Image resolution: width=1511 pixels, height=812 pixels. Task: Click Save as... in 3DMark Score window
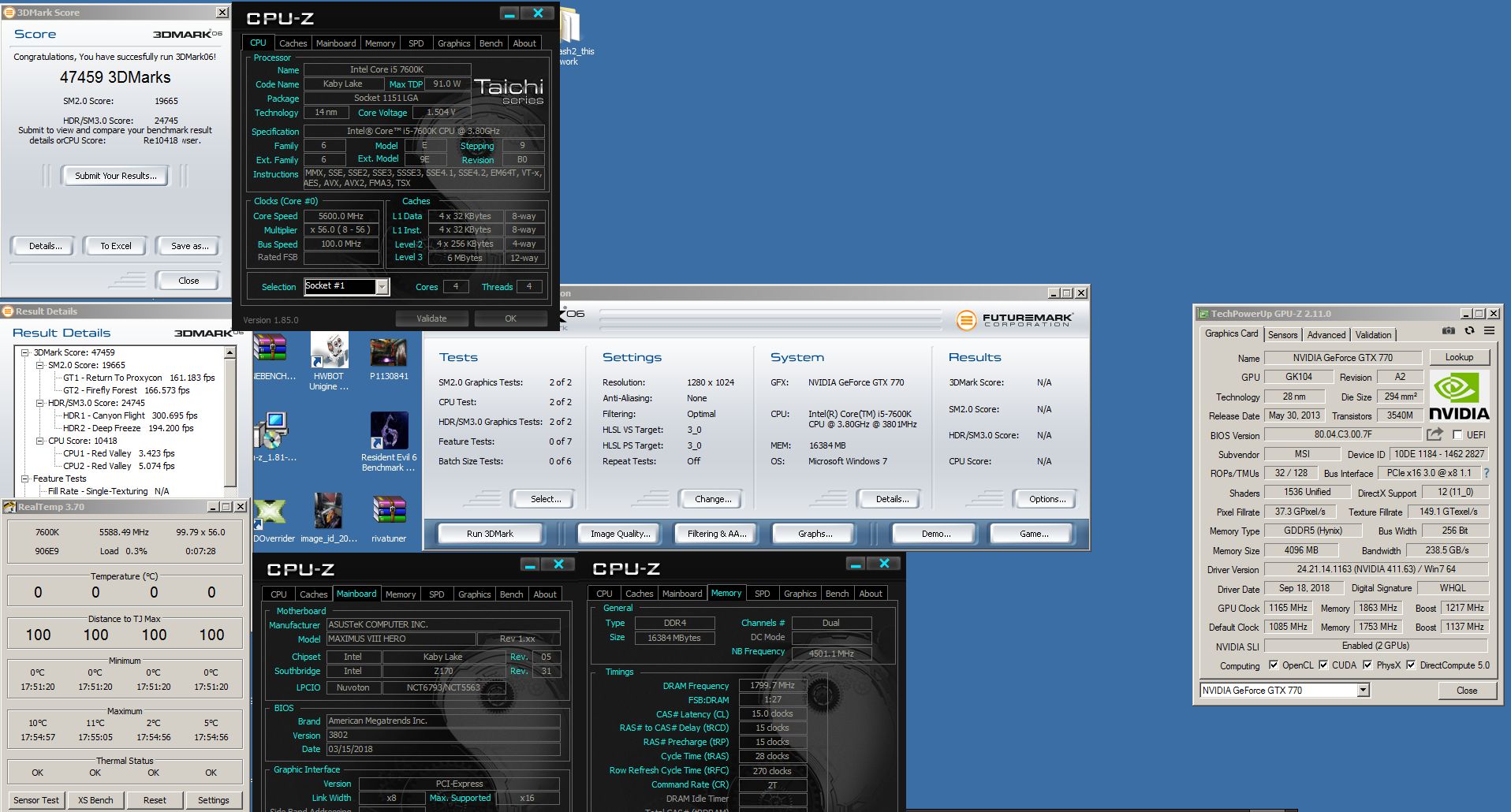click(x=189, y=246)
